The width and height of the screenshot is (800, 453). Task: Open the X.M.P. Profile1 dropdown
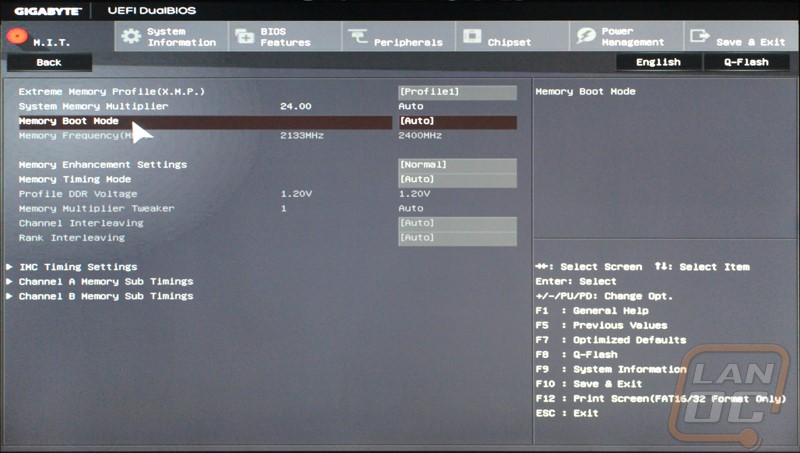(x=457, y=92)
